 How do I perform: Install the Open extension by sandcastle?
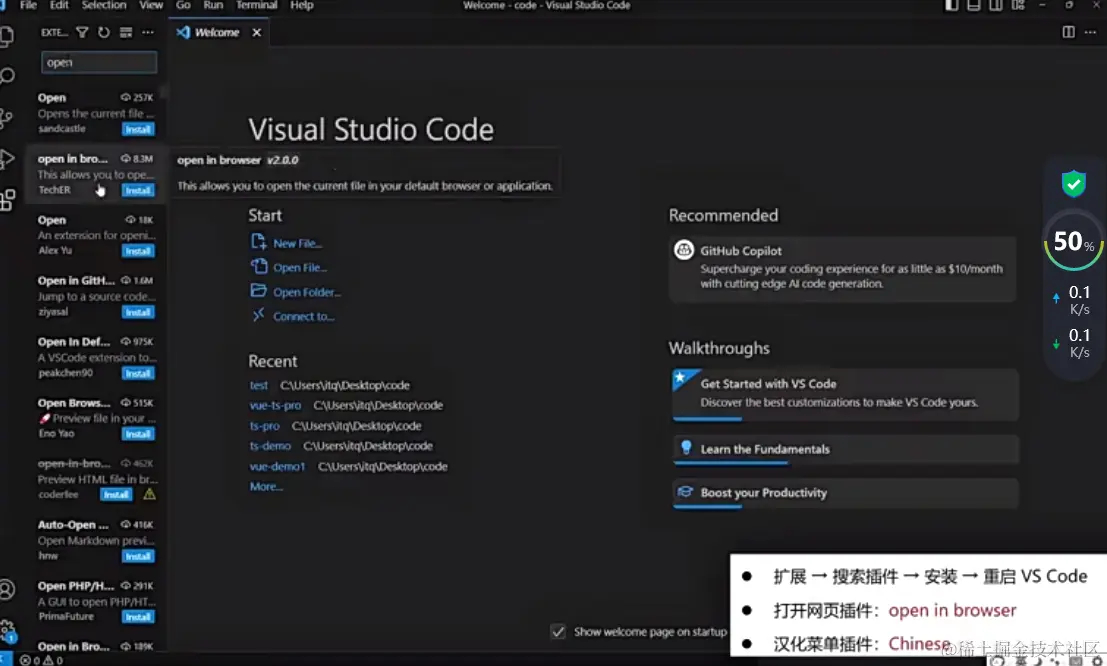[138, 129]
